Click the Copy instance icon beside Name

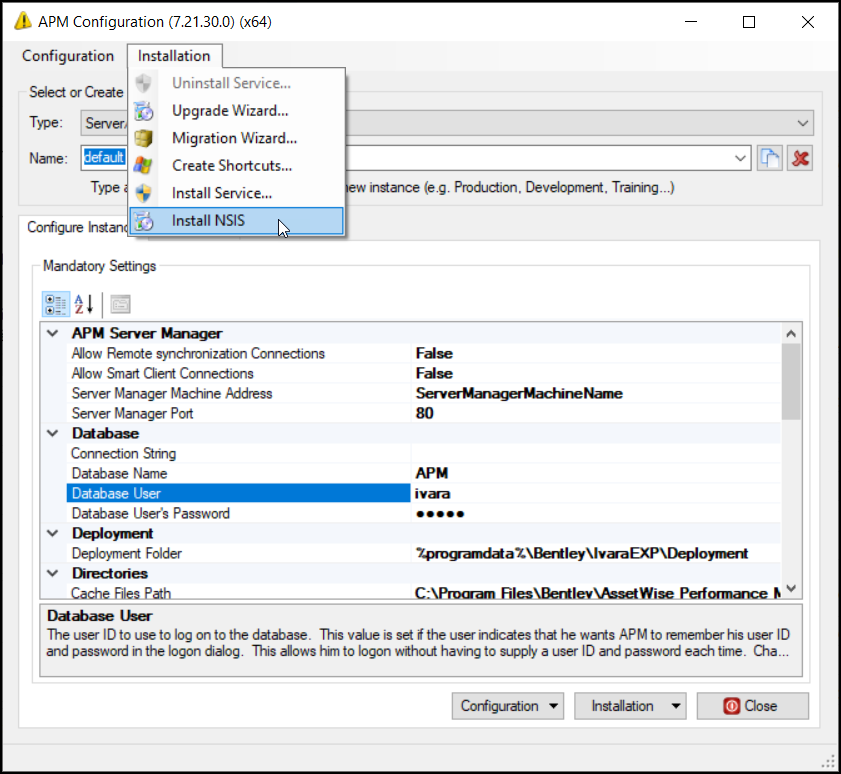(x=770, y=158)
